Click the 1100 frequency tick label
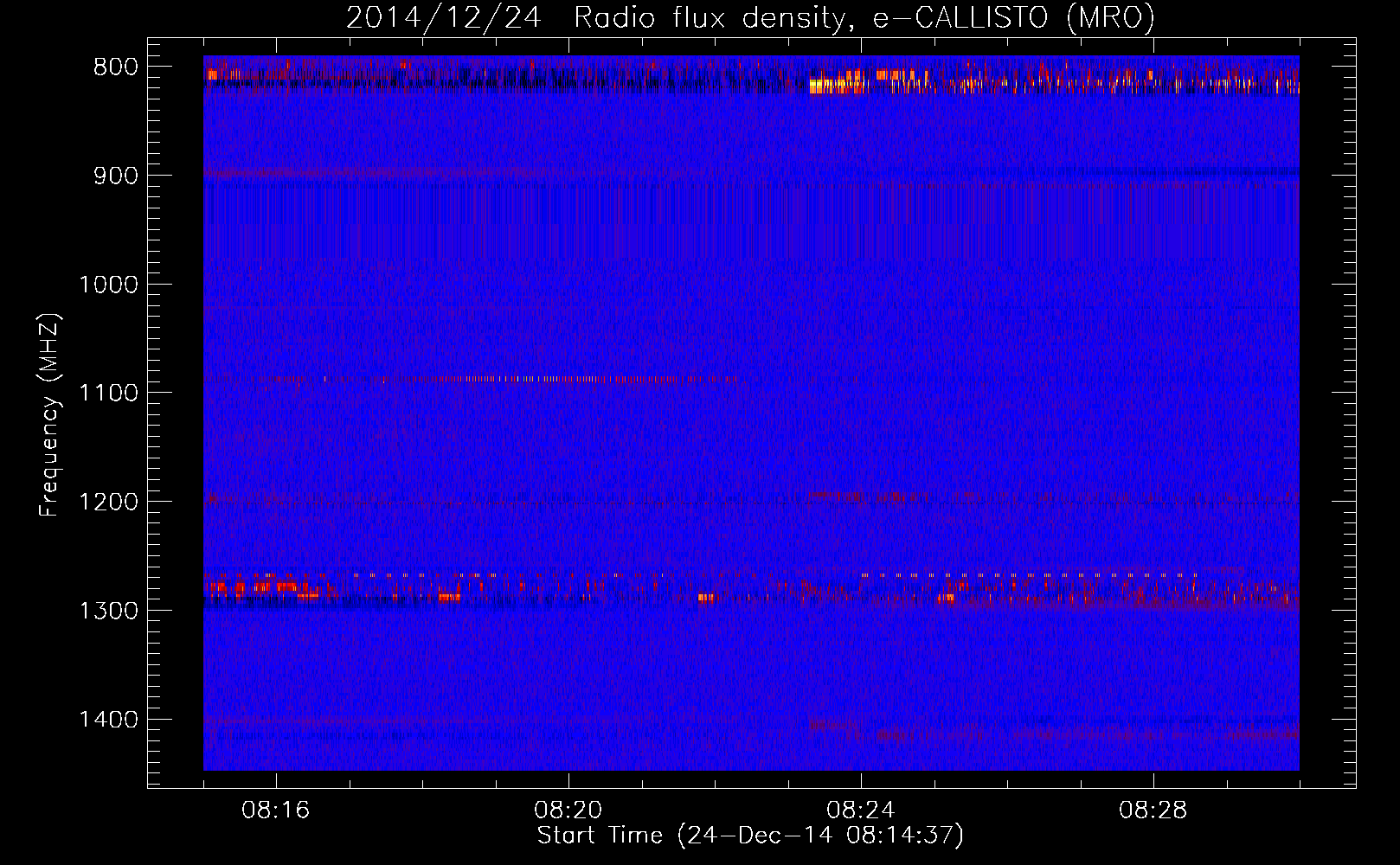 click(109, 394)
